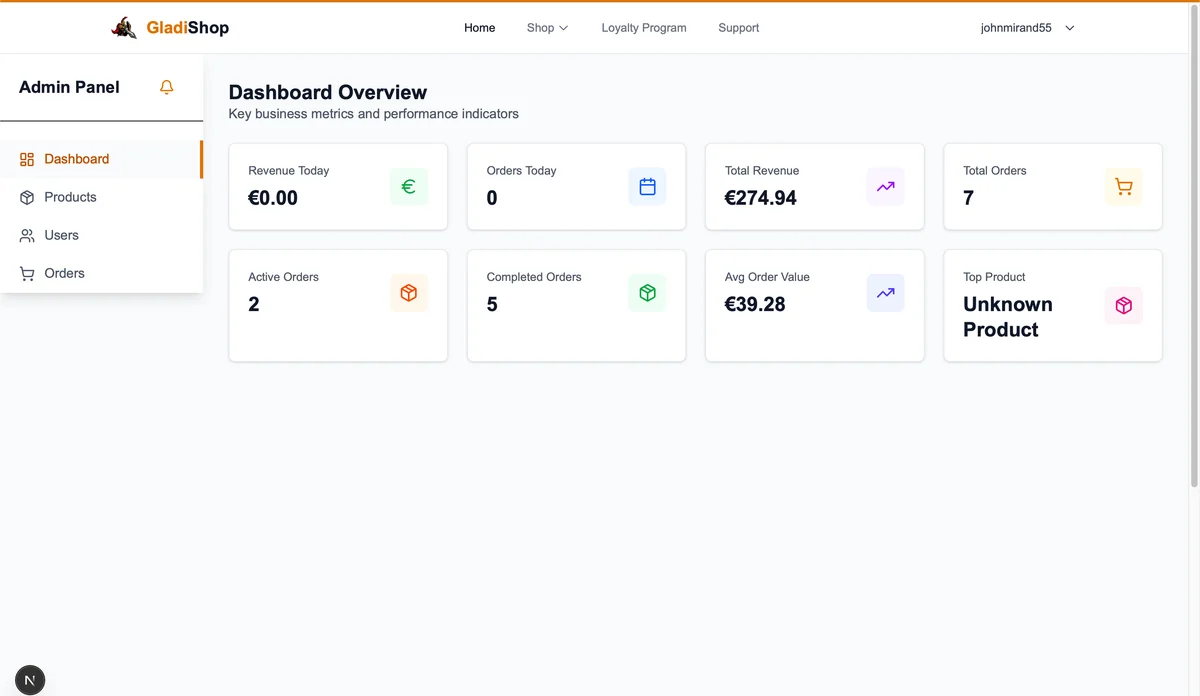The image size is (1200, 696).
Task: Select Orders in the admin sidebar
Action: pyautogui.click(x=64, y=273)
